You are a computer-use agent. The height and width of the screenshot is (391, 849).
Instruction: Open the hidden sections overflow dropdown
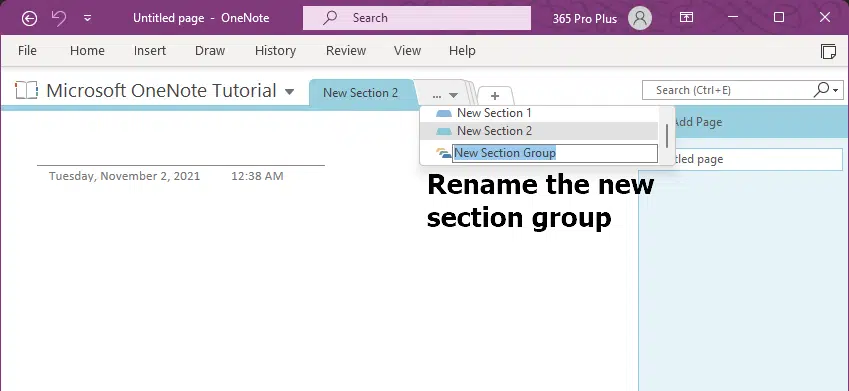(446, 95)
